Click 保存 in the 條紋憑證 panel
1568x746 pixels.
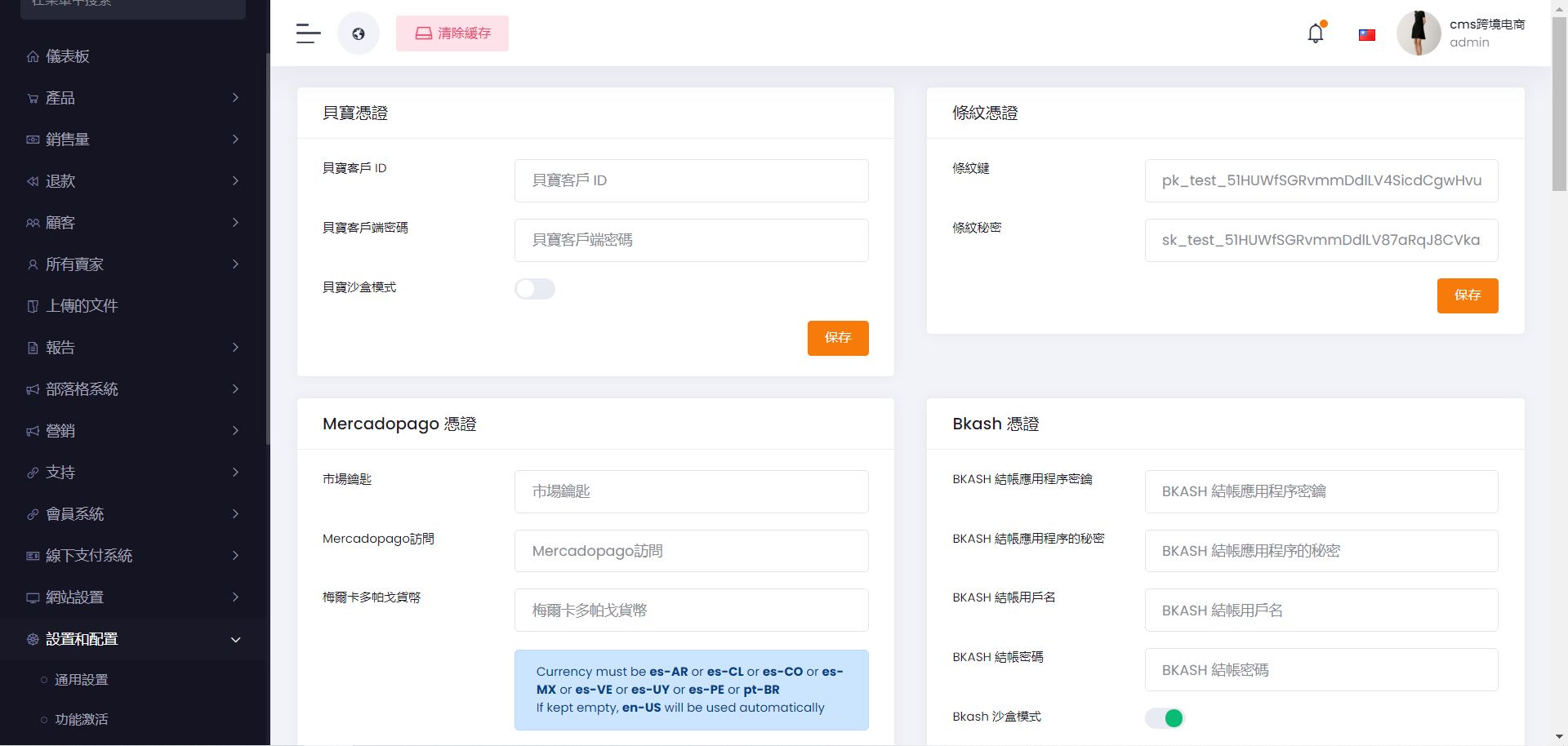coord(1468,295)
